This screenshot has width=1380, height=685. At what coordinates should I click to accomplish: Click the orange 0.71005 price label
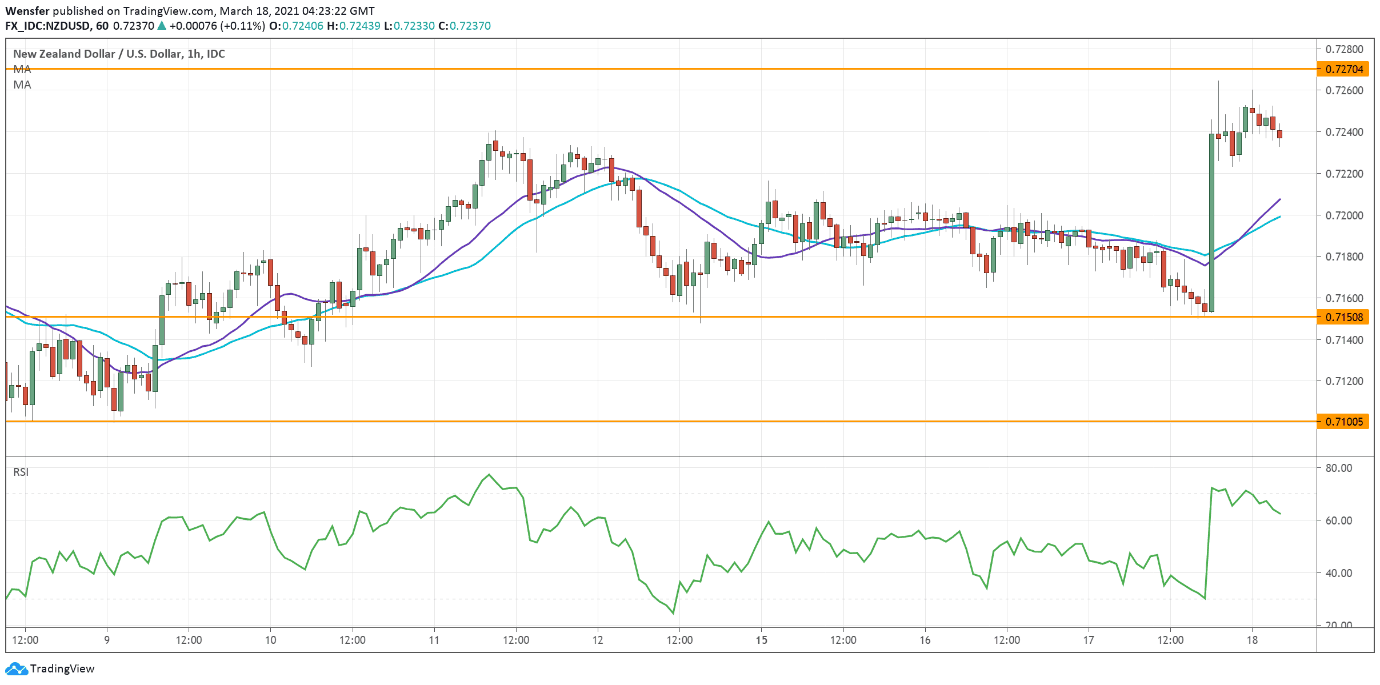[x=1343, y=421]
